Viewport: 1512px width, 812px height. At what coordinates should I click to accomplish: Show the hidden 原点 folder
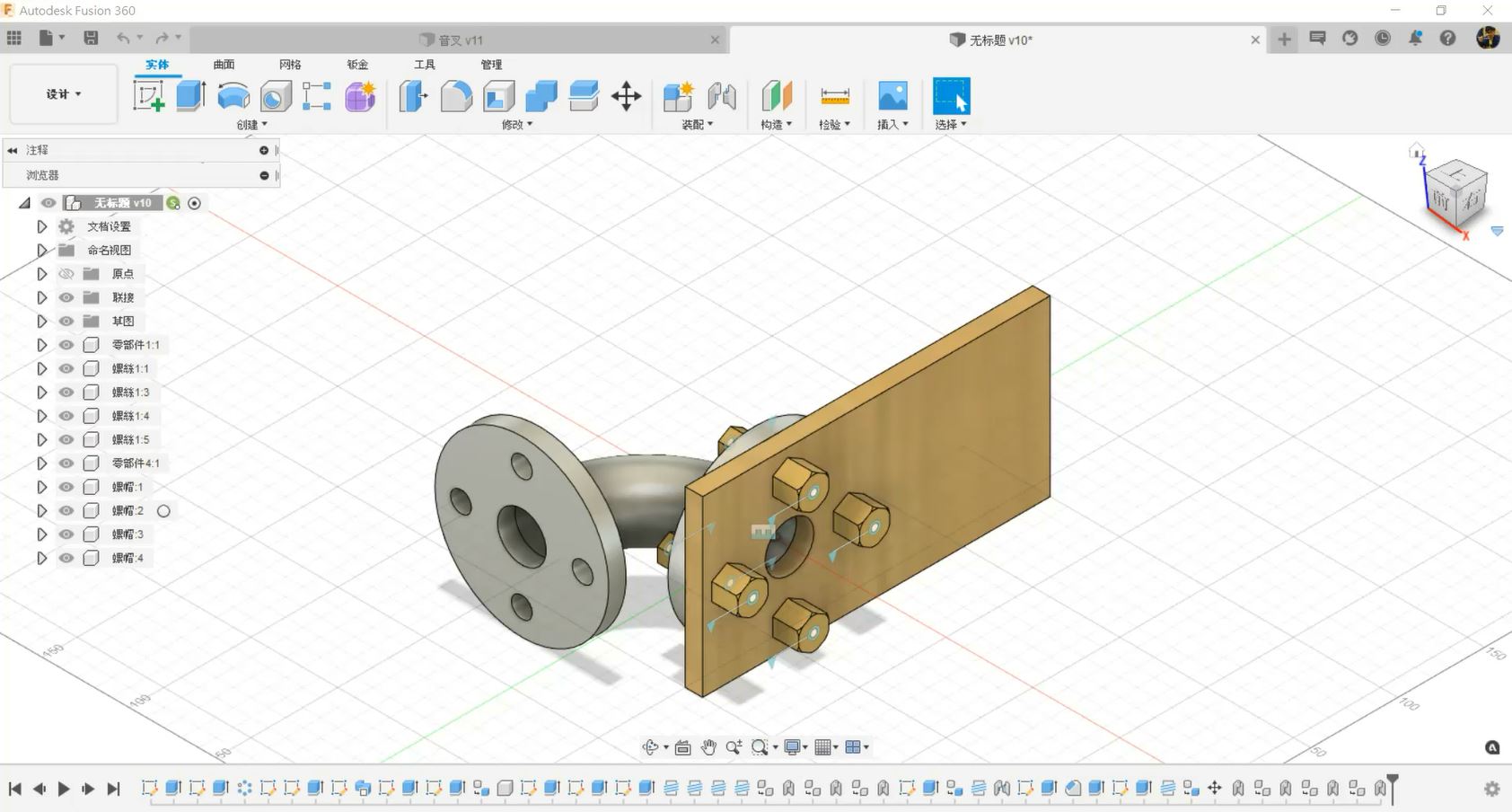66,274
